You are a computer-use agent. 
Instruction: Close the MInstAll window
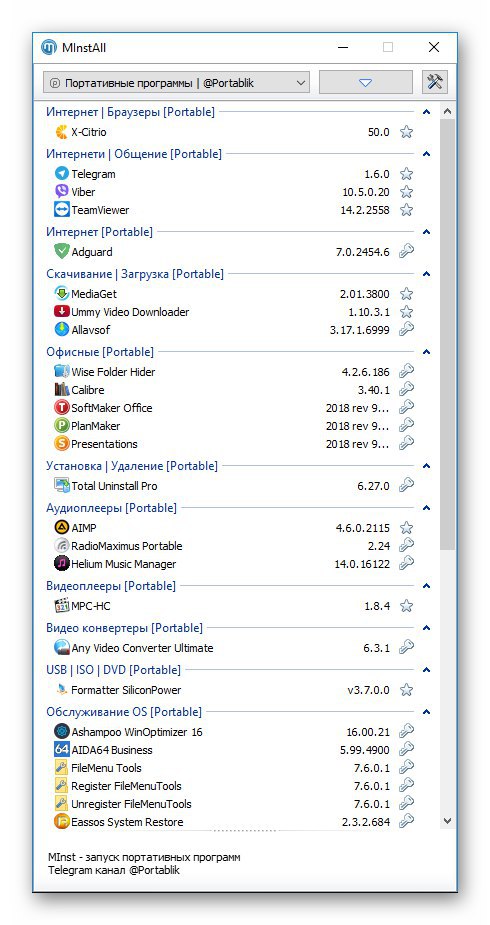(x=433, y=47)
